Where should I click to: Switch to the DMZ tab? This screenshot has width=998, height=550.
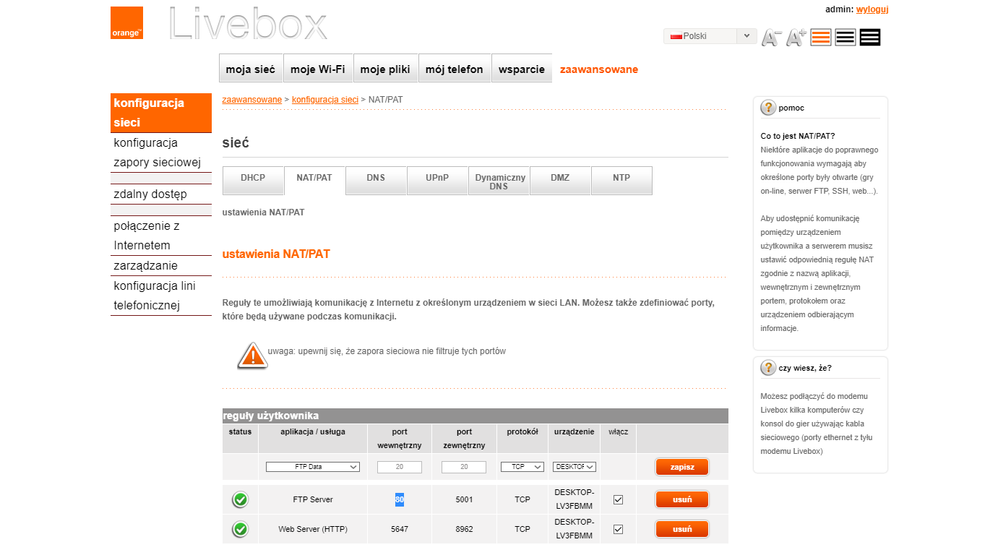click(x=560, y=178)
